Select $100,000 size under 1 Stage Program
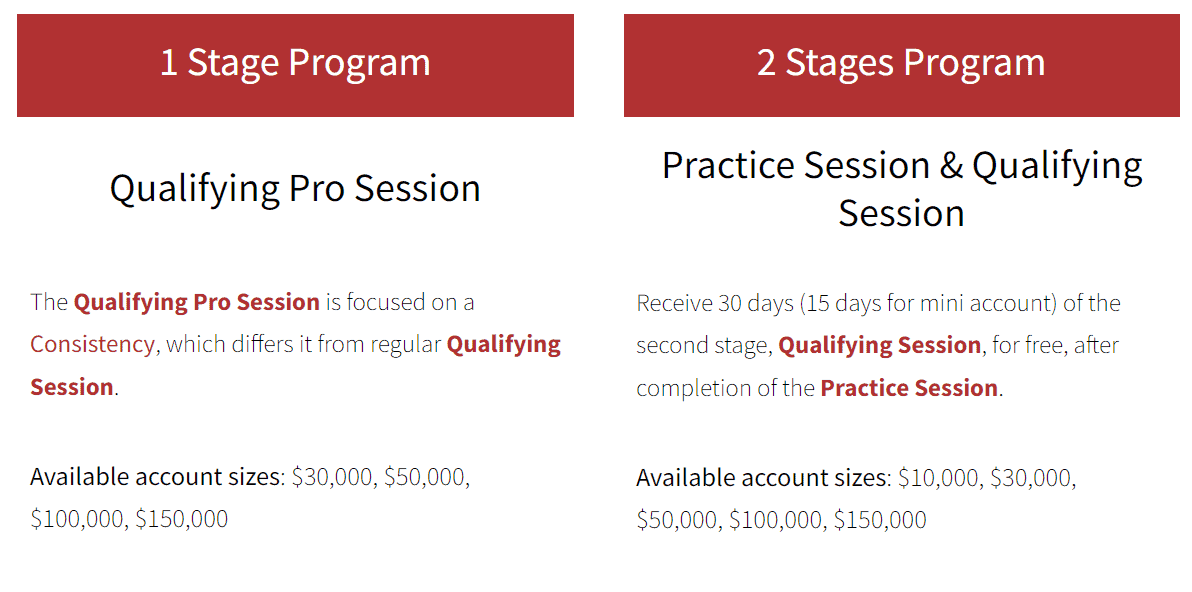 pos(77,520)
